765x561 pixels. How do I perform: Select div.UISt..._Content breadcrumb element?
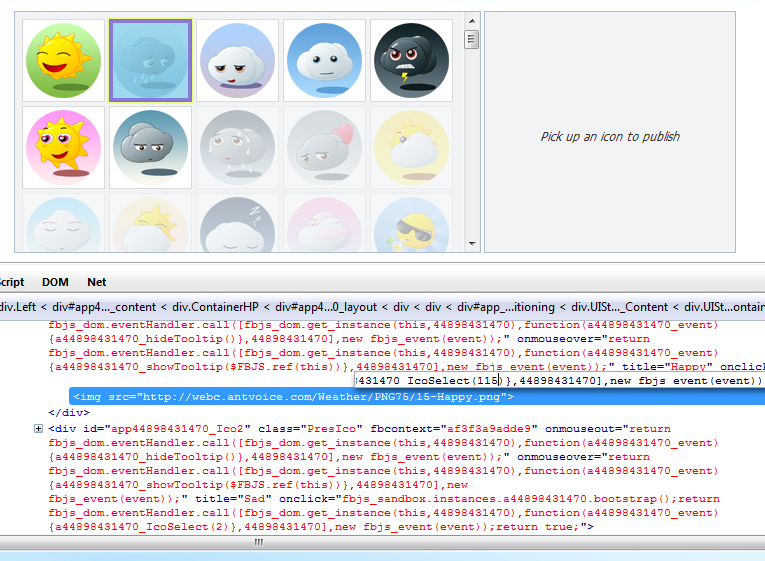620,307
